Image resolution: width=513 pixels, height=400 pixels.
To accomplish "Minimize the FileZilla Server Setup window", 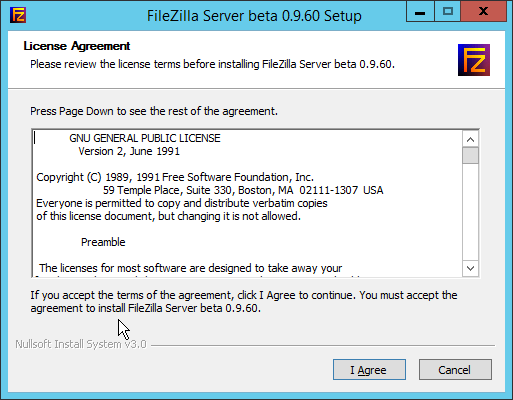I will coord(420,12).
